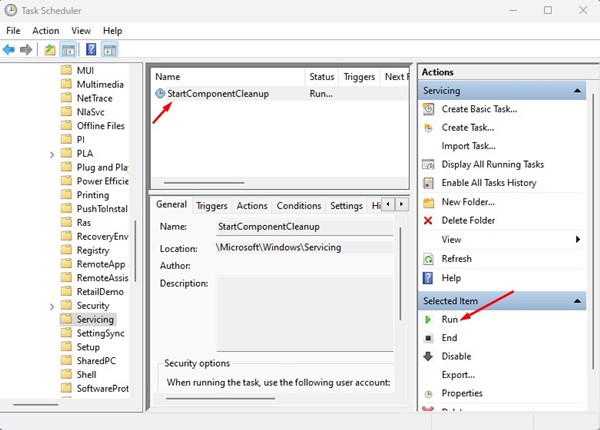The height and width of the screenshot is (430, 600).
Task: Select the Security folder in tree
Action: (93, 305)
